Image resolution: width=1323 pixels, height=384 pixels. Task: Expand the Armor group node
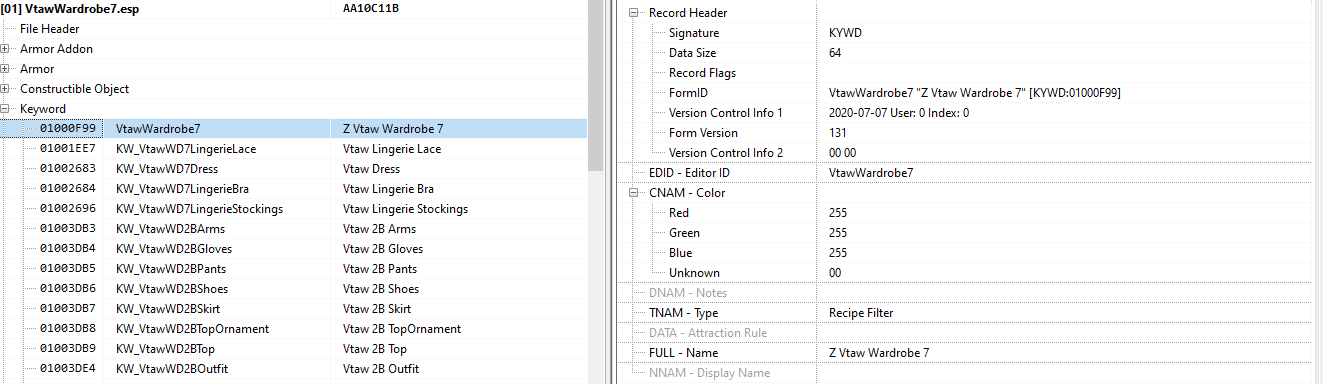(6, 69)
